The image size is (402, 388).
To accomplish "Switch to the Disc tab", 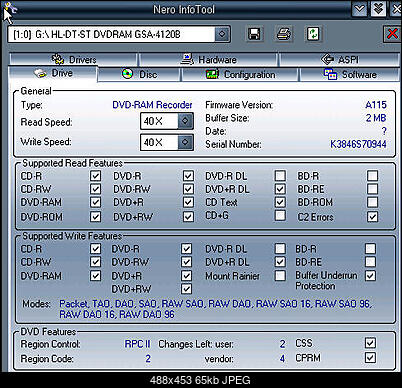I will (139, 74).
